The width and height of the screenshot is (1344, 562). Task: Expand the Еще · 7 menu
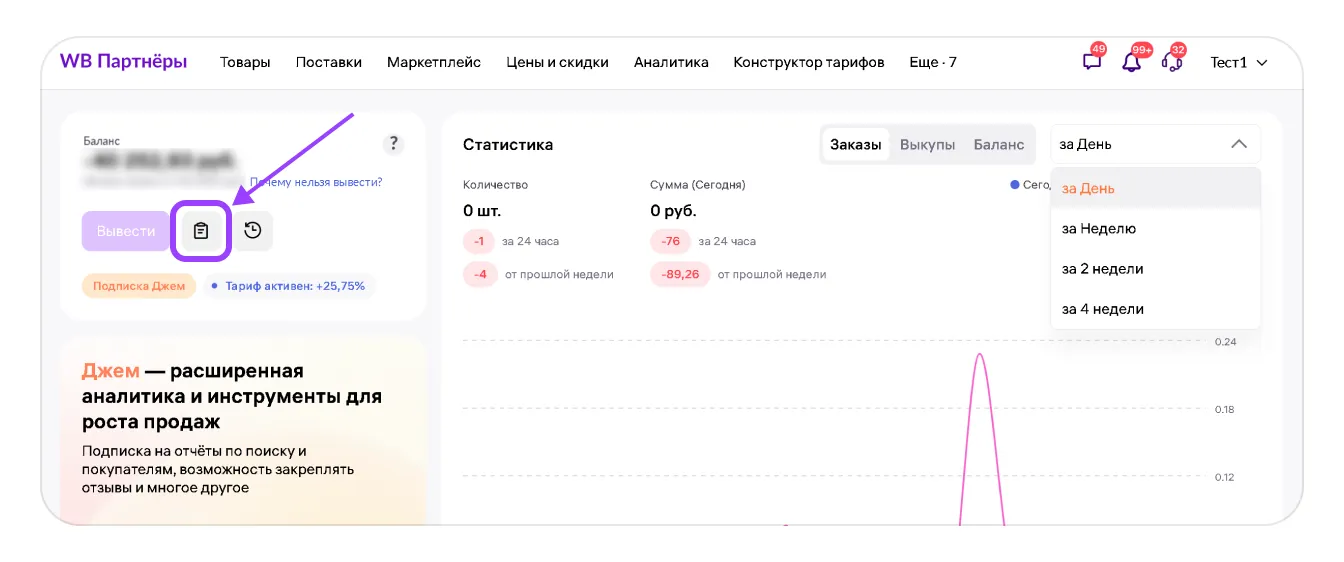[933, 62]
